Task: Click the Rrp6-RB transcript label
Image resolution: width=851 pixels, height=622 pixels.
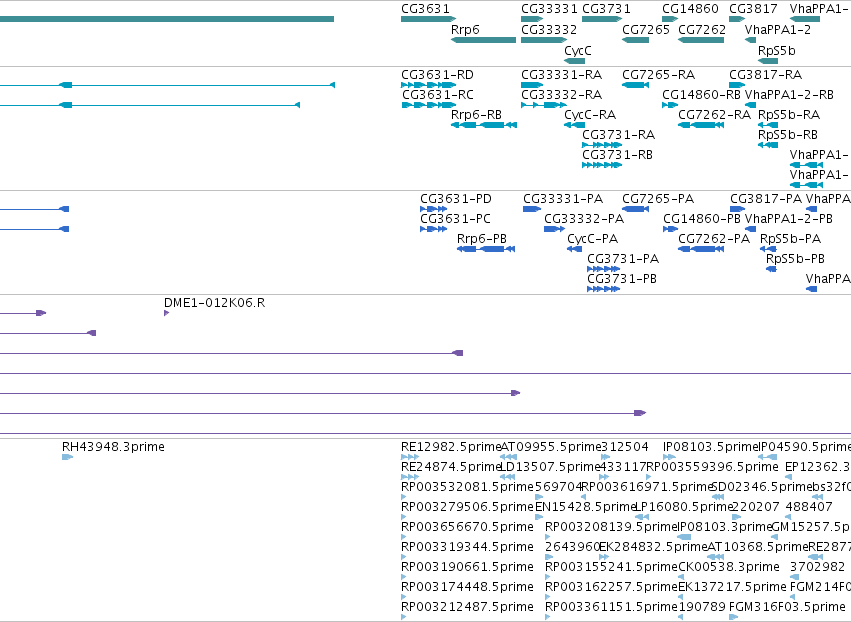Action: coord(477,115)
